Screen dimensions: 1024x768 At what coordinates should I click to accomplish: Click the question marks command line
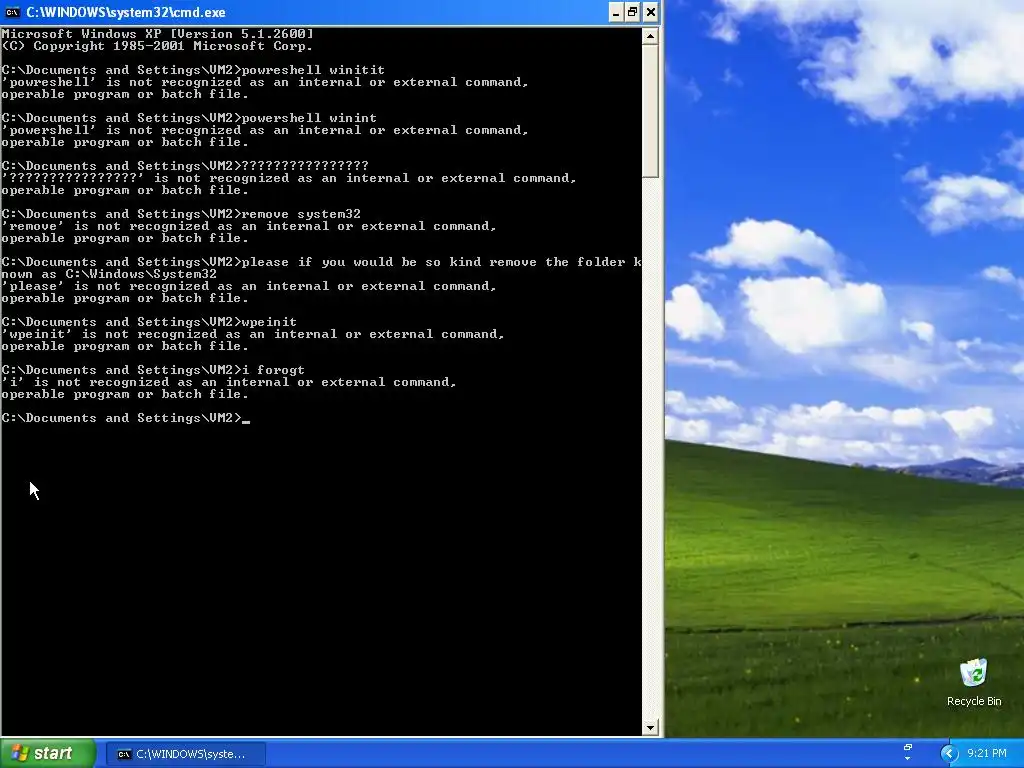(x=185, y=166)
